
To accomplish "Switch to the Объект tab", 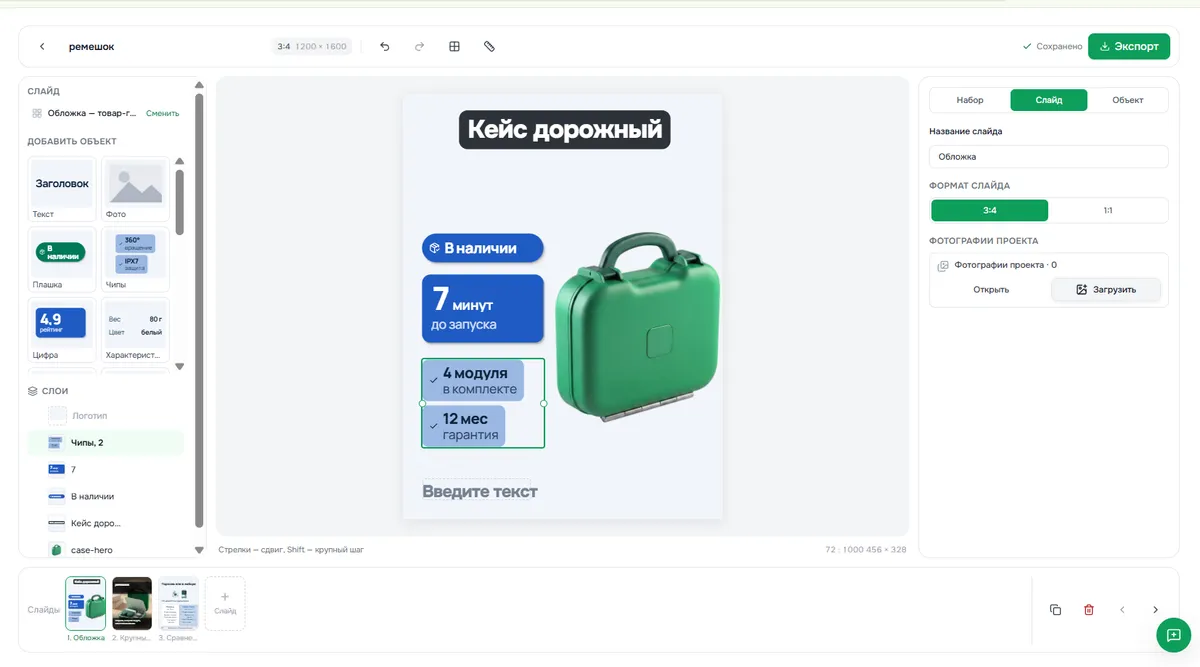I will [x=1128, y=100].
